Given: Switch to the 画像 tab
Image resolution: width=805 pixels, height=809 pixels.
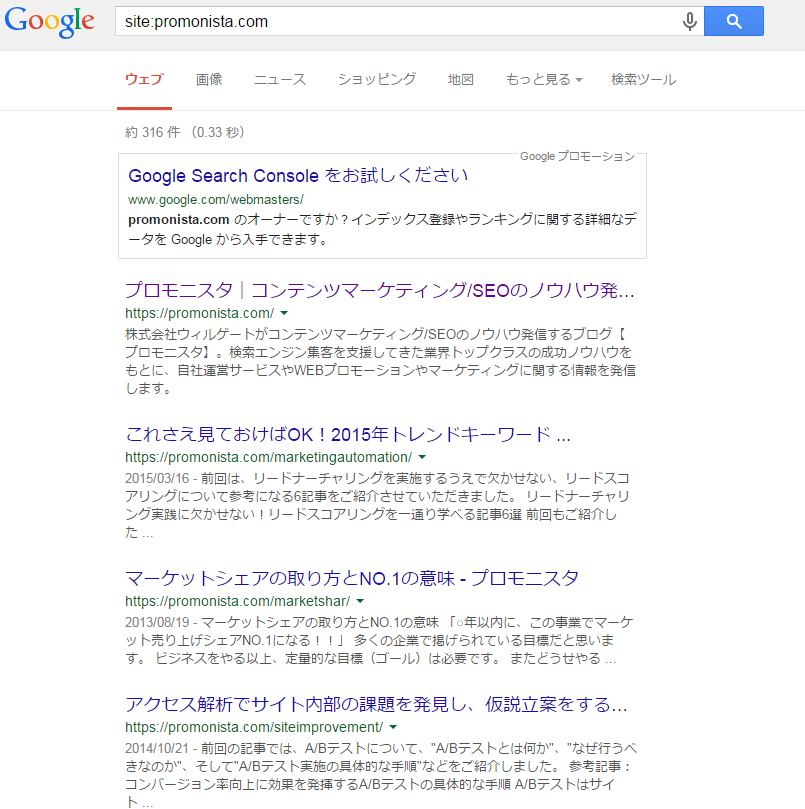Looking at the screenshot, I should coord(209,80).
